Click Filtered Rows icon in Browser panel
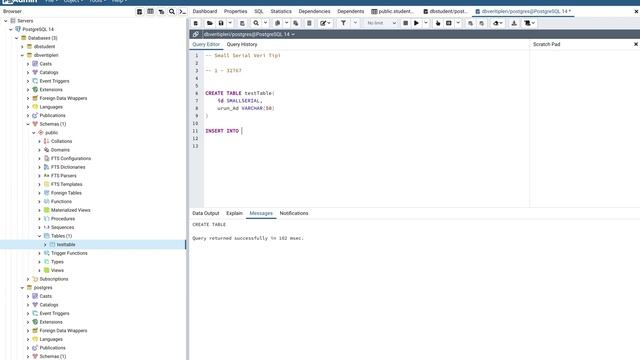The height and width of the screenshot is (360, 640). click(161, 12)
